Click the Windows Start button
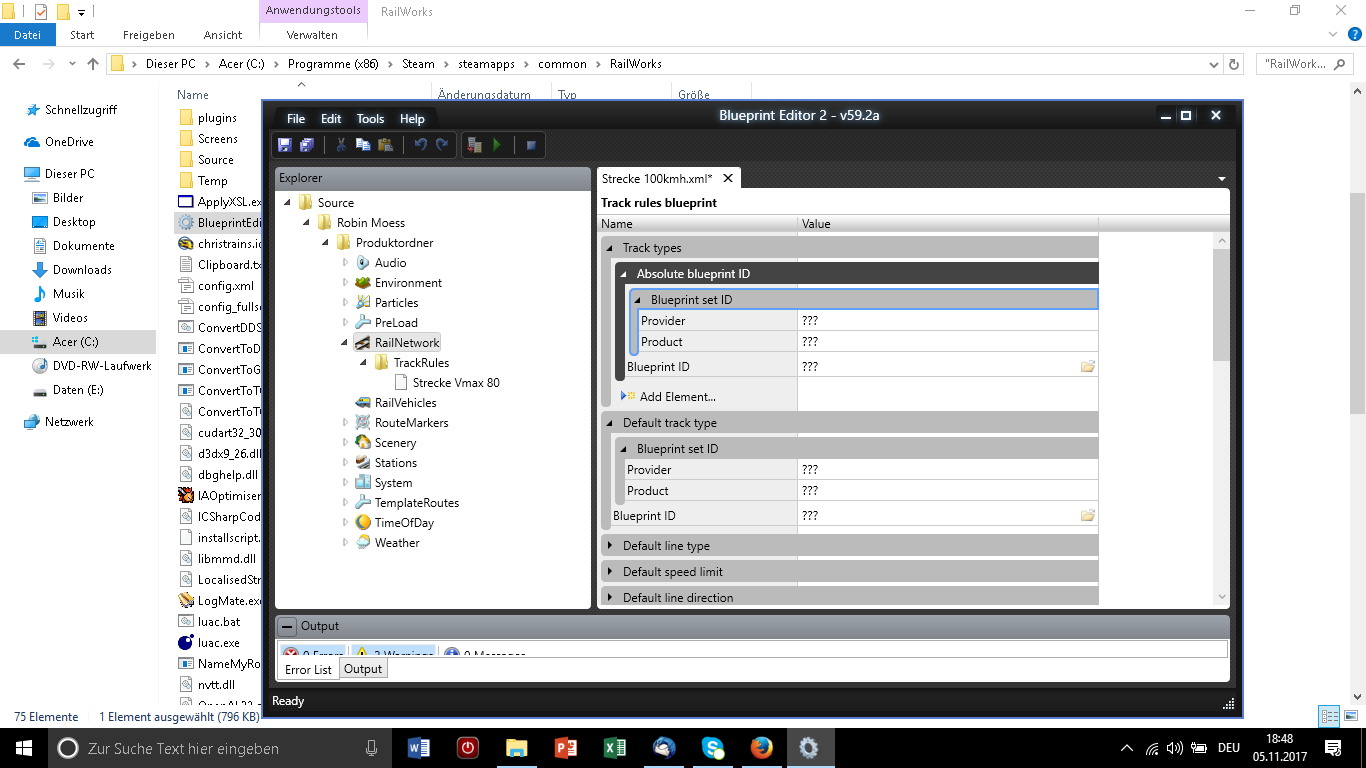This screenshot has height=768, width=1366. [x=23, y=748]
